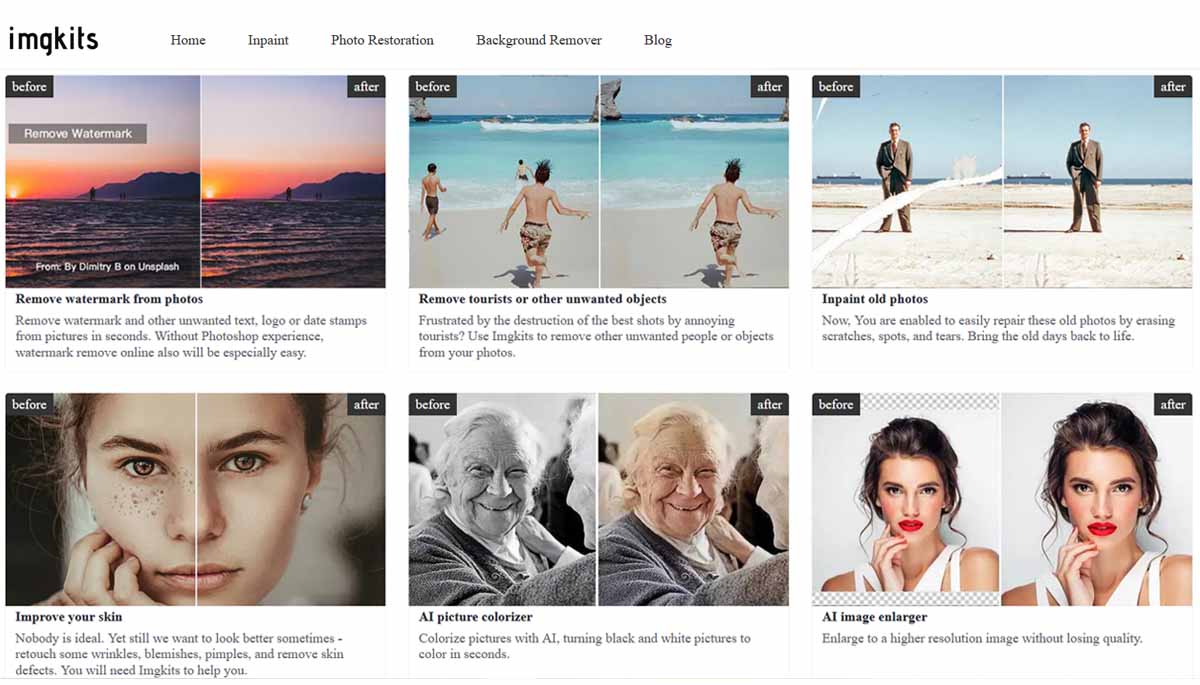Click the 'AI picture colorizer' heading

(476, 617)
